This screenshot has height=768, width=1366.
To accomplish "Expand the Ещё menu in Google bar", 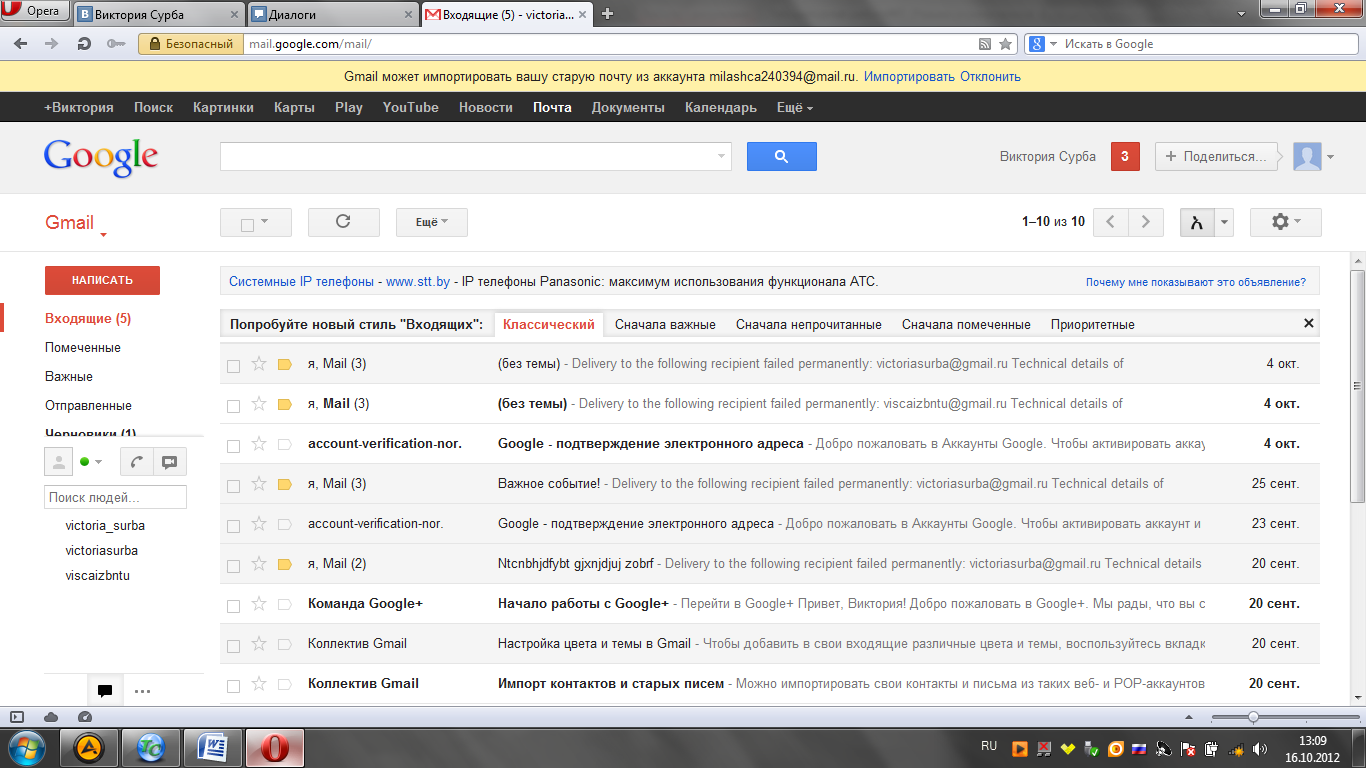I will 795,107.
